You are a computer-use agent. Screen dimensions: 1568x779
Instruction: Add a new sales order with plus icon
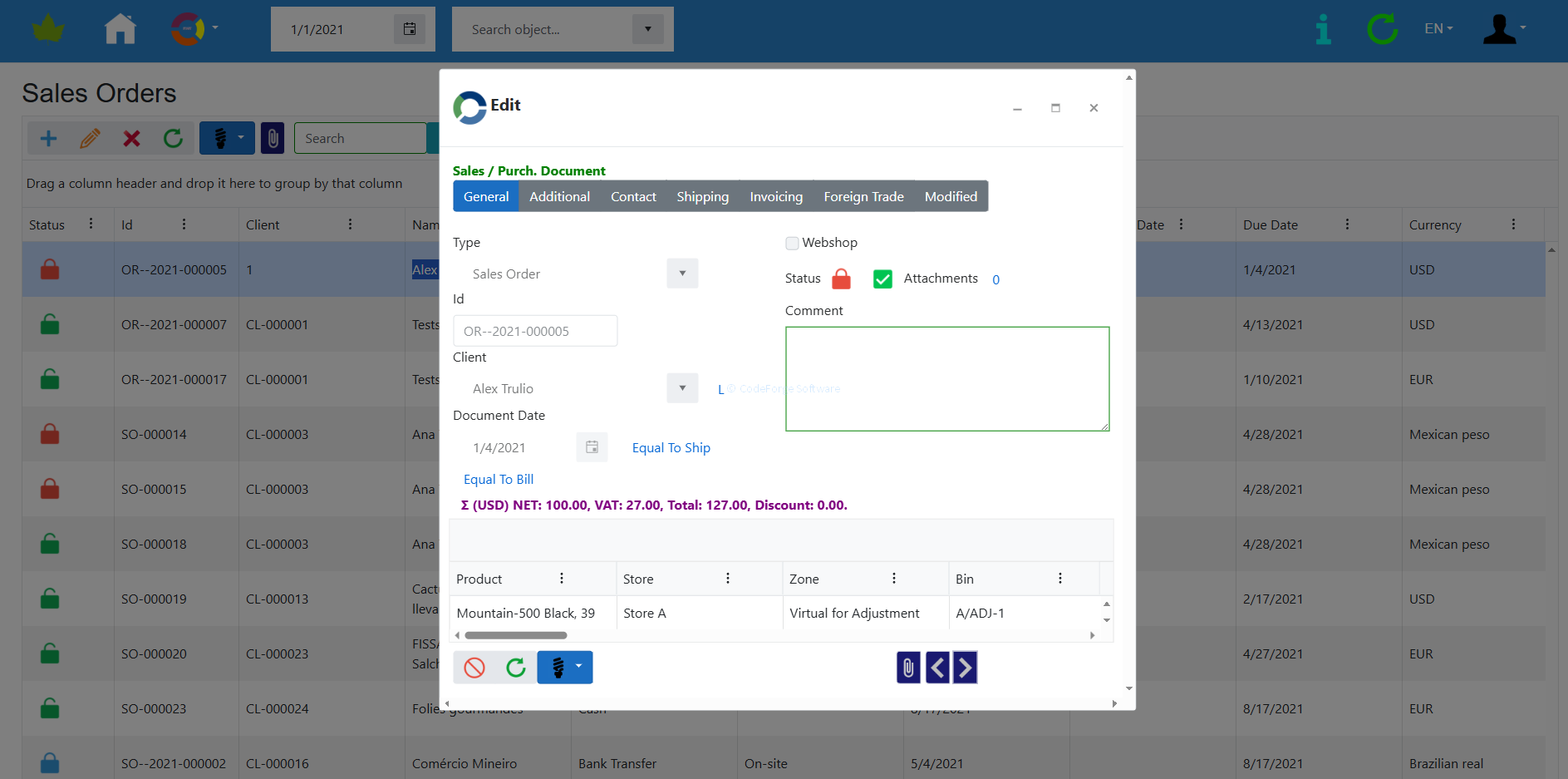coord(49,138)
